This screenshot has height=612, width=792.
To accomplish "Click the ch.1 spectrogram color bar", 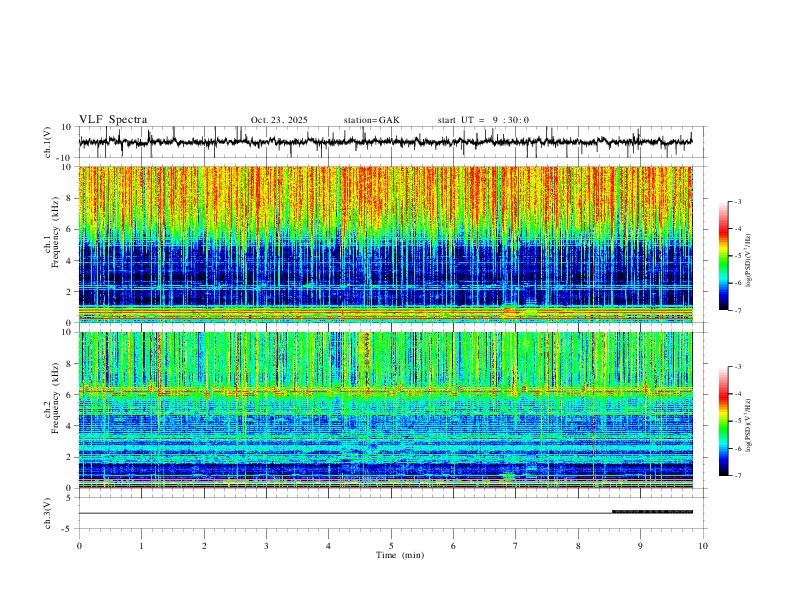I will click(x=723, y=256).
